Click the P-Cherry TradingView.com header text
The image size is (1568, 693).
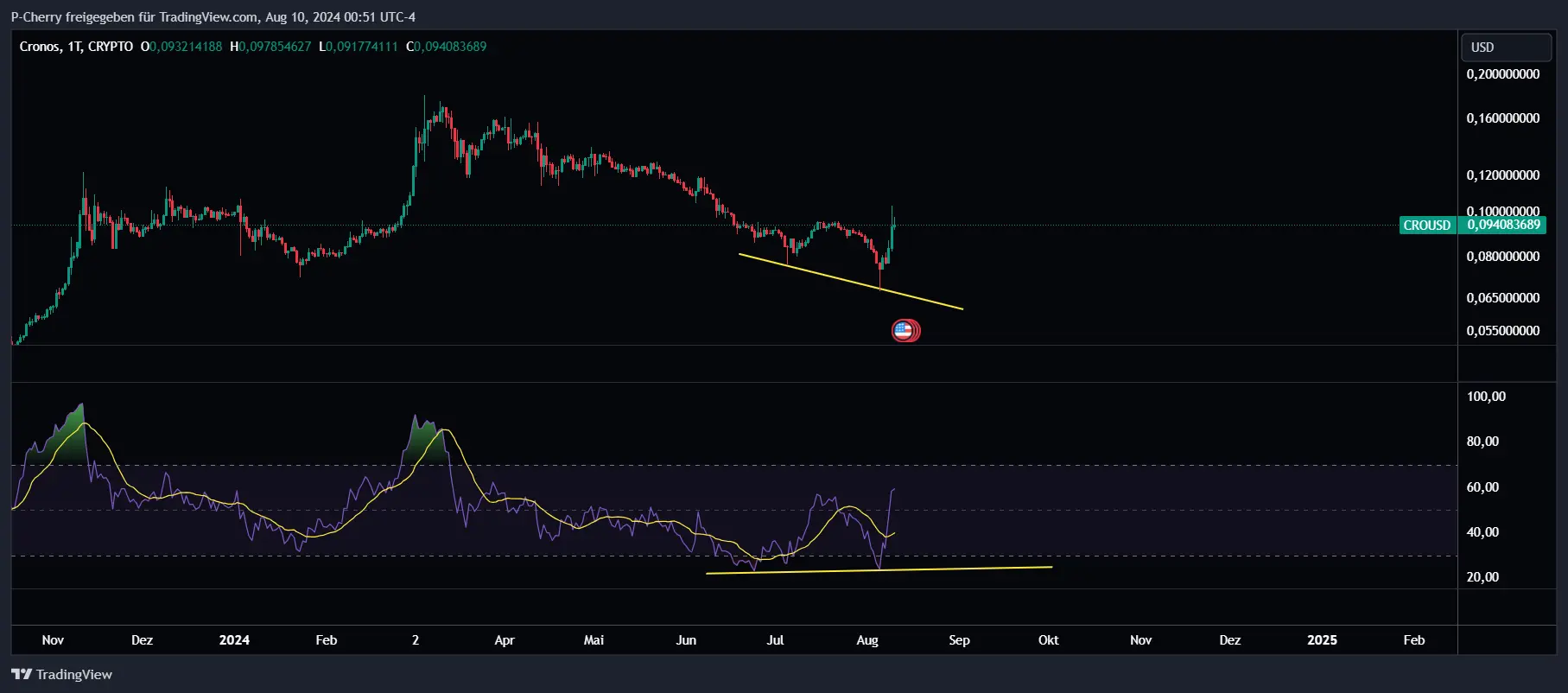click(x=213, y=17)
